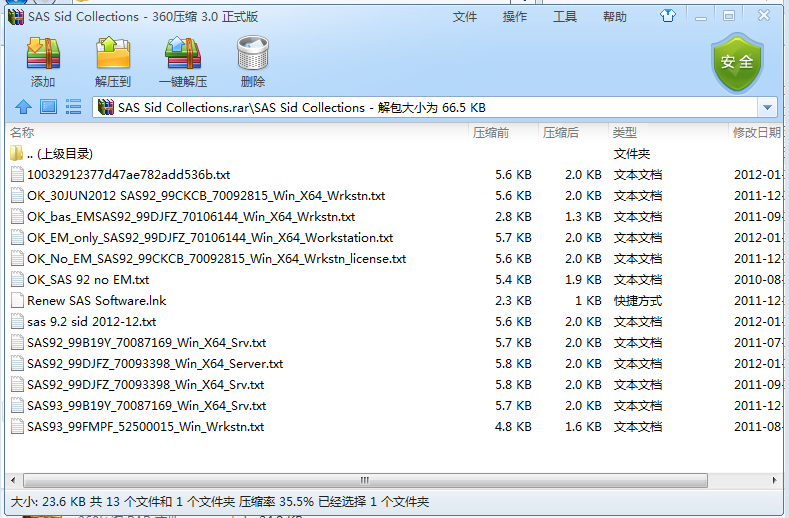Click the Extract To (解压到) icon
This screenshot has width=789, height=518.
point(113,53)
